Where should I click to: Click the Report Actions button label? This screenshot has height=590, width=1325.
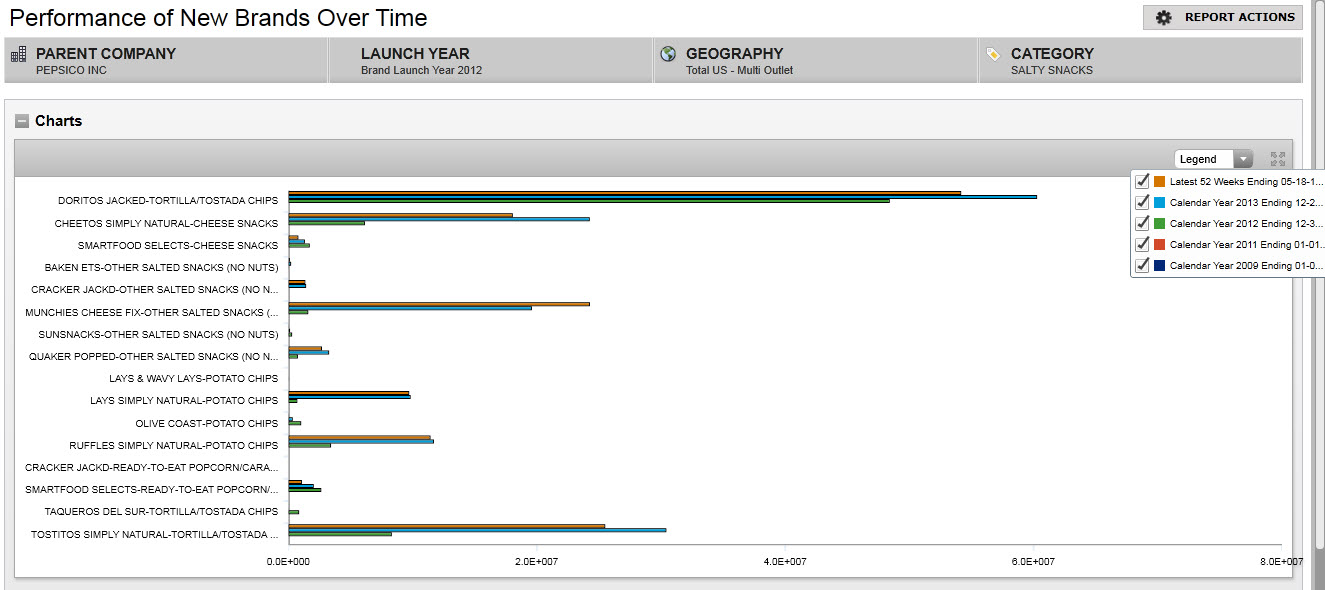1239,17
